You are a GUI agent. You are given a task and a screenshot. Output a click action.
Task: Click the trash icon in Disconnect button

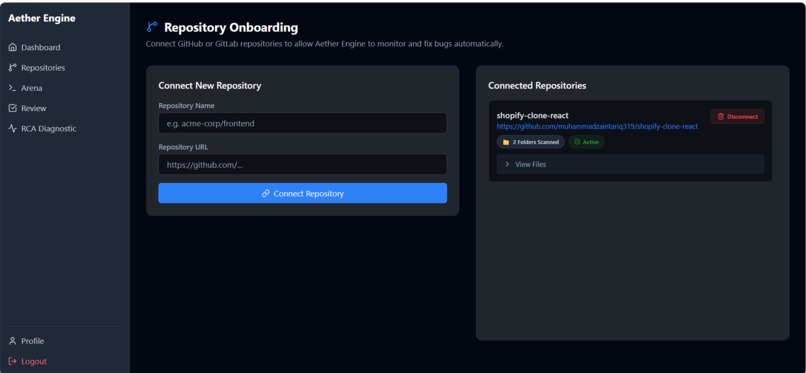721,117
